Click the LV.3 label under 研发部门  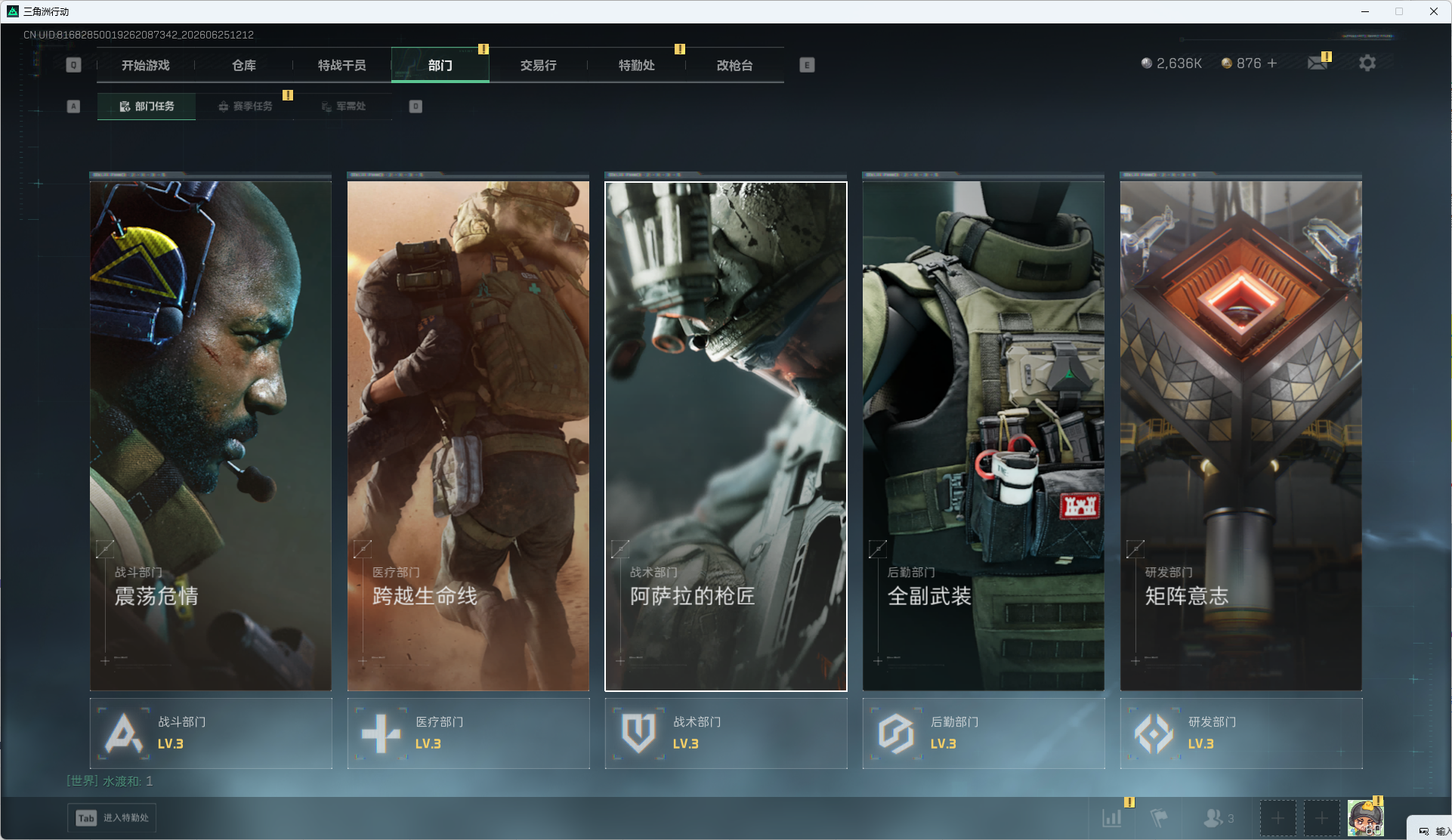pyautogui.click(x=1201, y=744)
